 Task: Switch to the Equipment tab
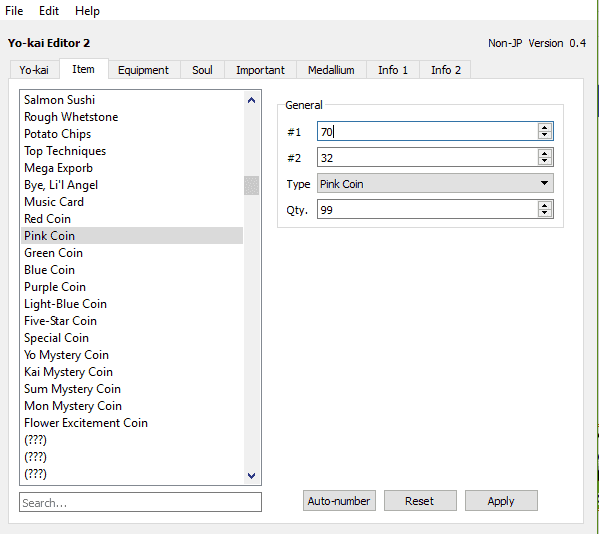(143, 70)
